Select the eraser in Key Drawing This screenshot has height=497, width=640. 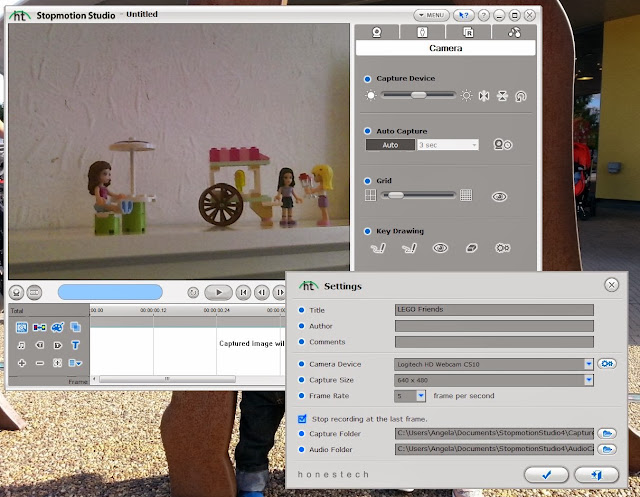tap(471, 248)
